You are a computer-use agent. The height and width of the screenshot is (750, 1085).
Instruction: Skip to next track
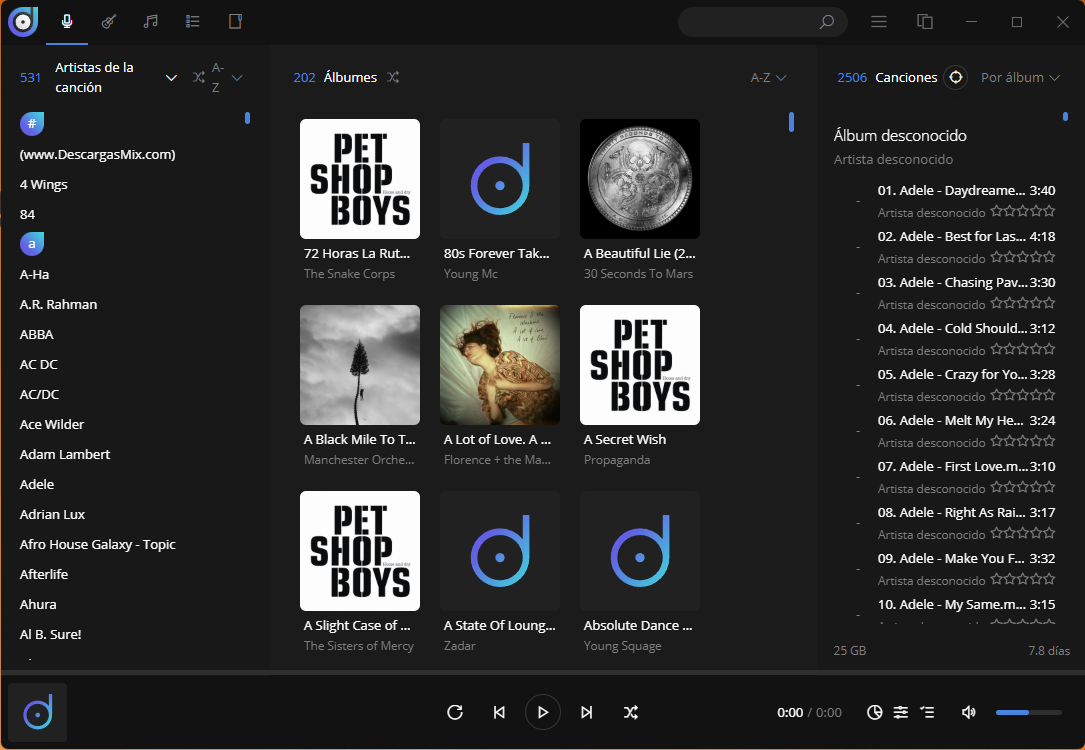(x=587, y=712)
